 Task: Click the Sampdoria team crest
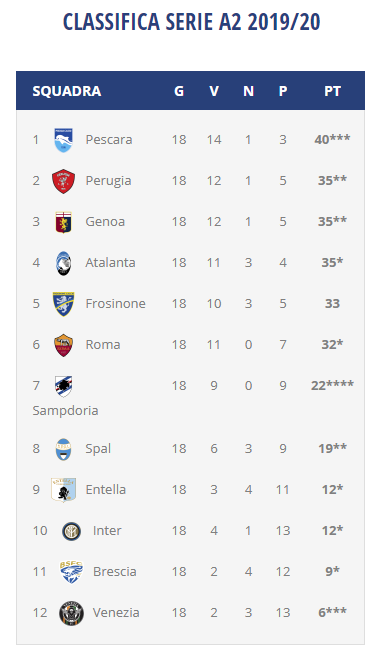click(x=64, y=386)
